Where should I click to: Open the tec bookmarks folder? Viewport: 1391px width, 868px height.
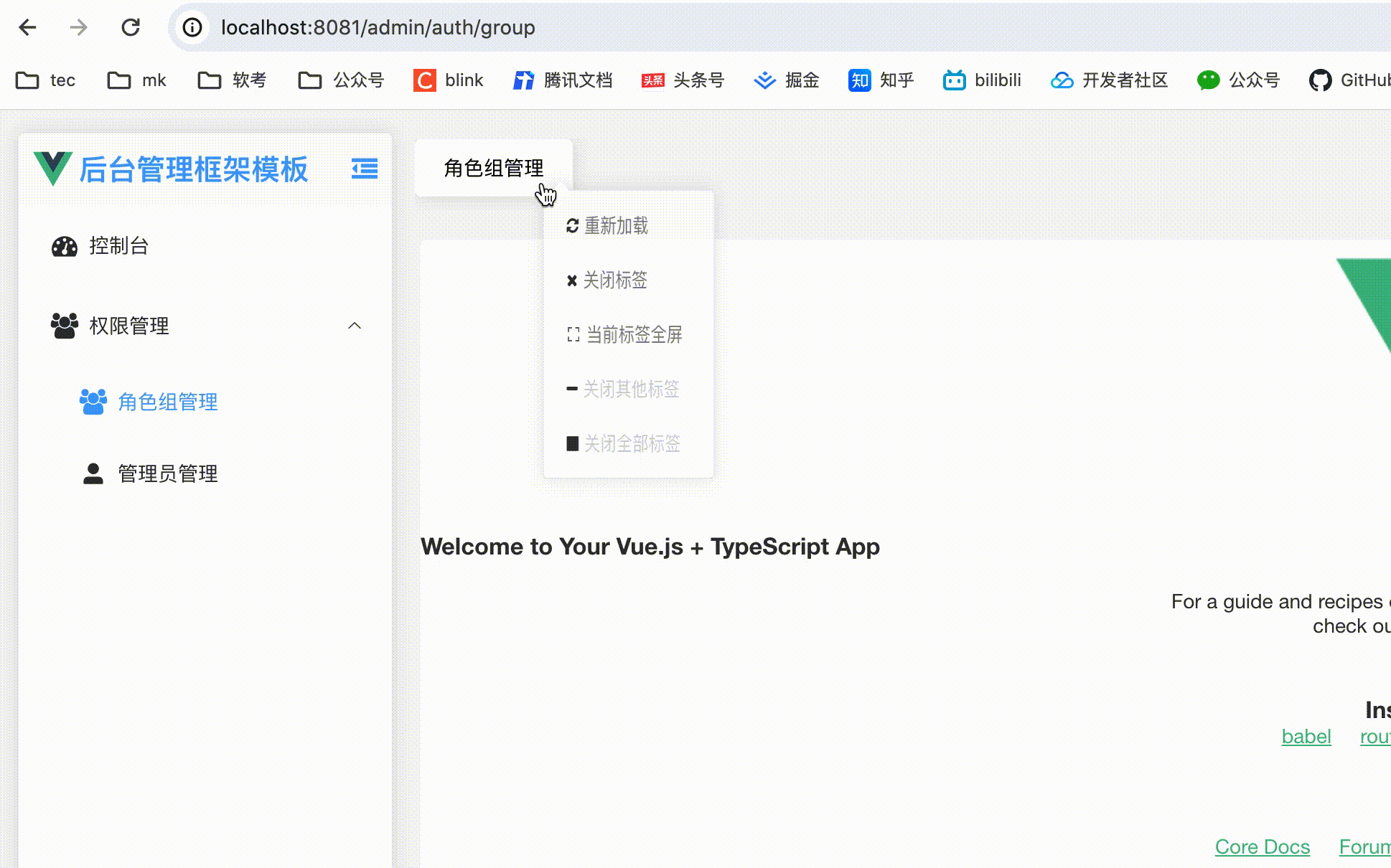click(46, 80)
